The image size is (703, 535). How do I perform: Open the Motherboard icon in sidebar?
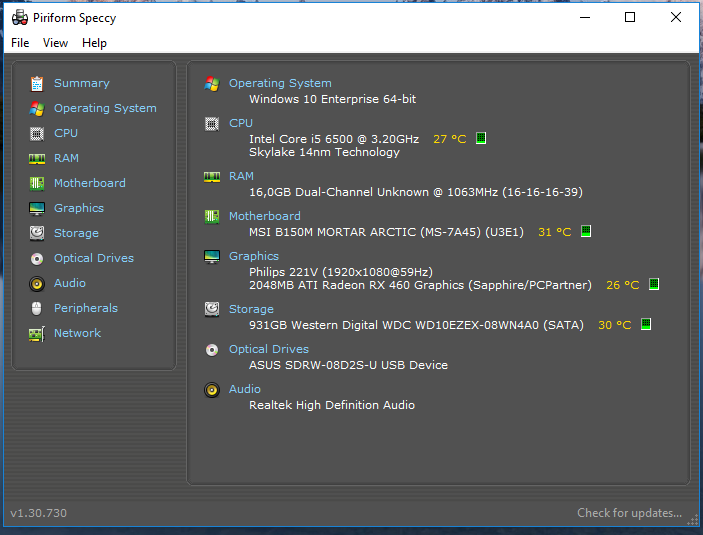pos(37,183)
